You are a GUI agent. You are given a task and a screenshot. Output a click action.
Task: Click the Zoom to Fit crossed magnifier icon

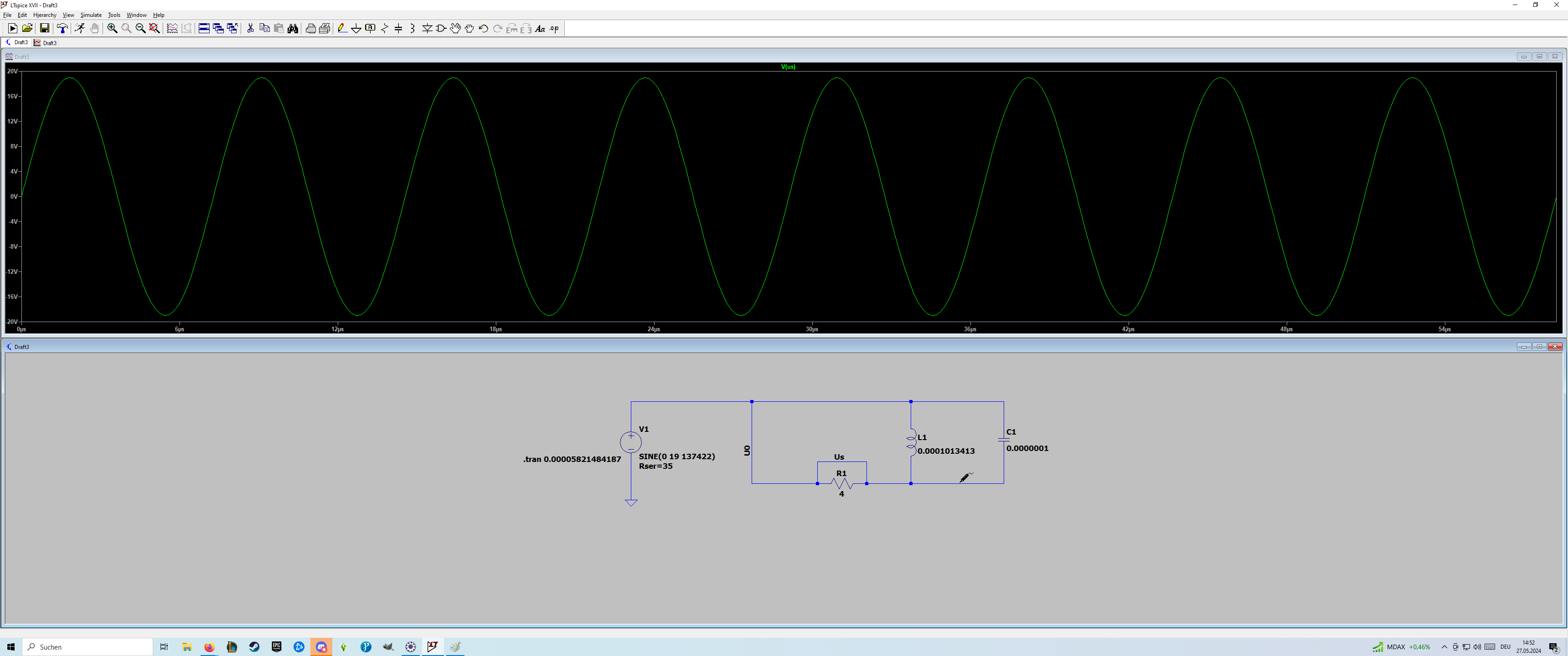[155, 29]
